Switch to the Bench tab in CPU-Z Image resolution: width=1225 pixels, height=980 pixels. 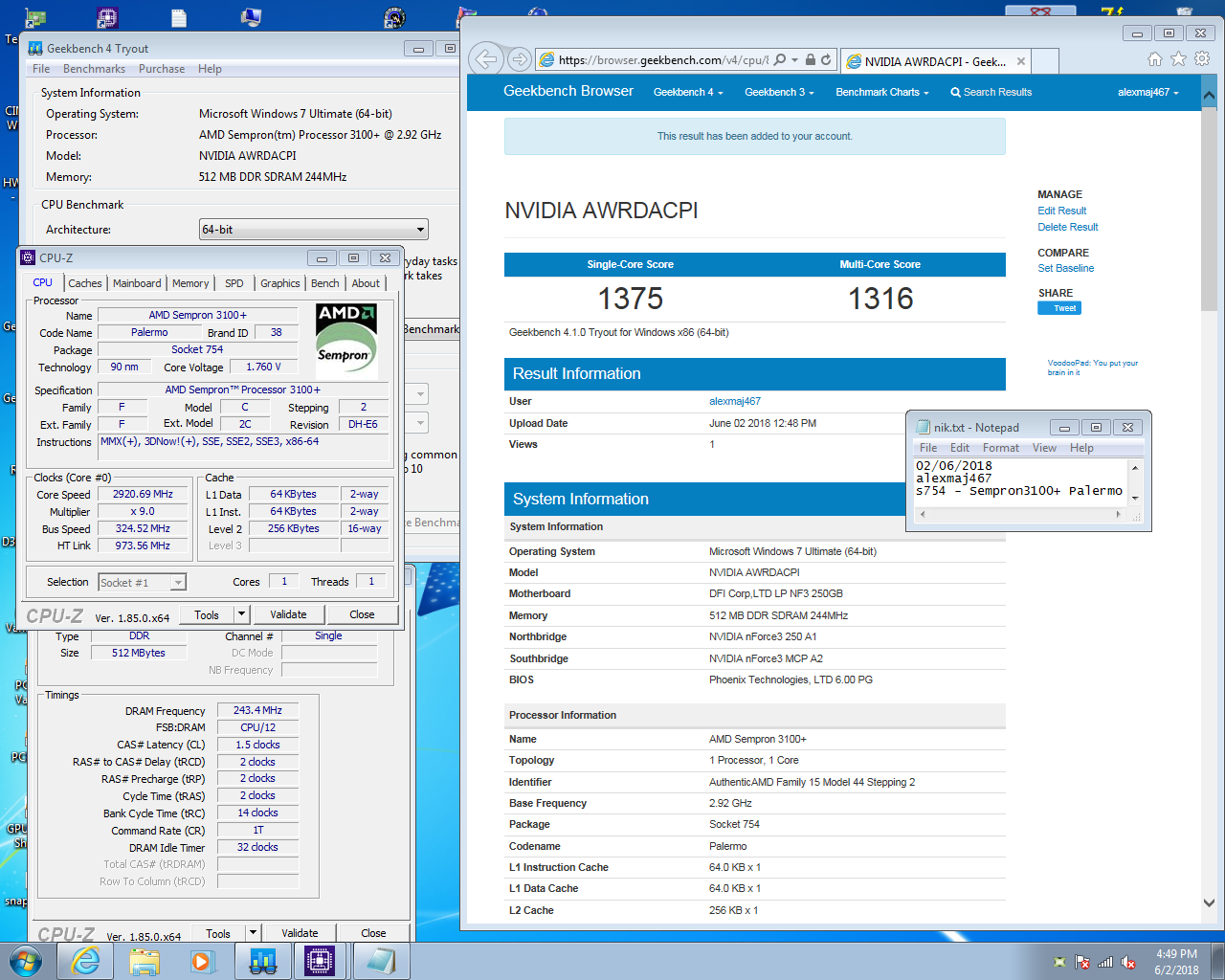click(x=325, y=283)
